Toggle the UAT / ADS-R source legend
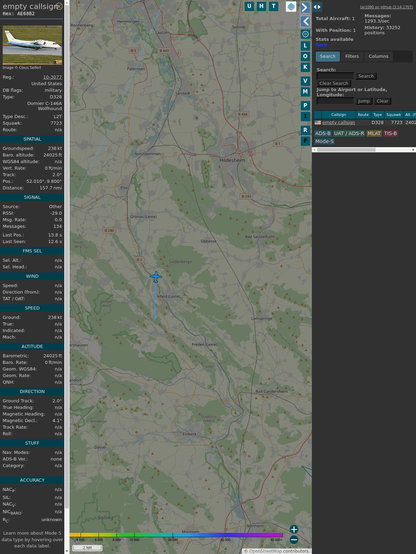Screen dimensions: 416x554 pyautogui.click(x=348, y=134)
